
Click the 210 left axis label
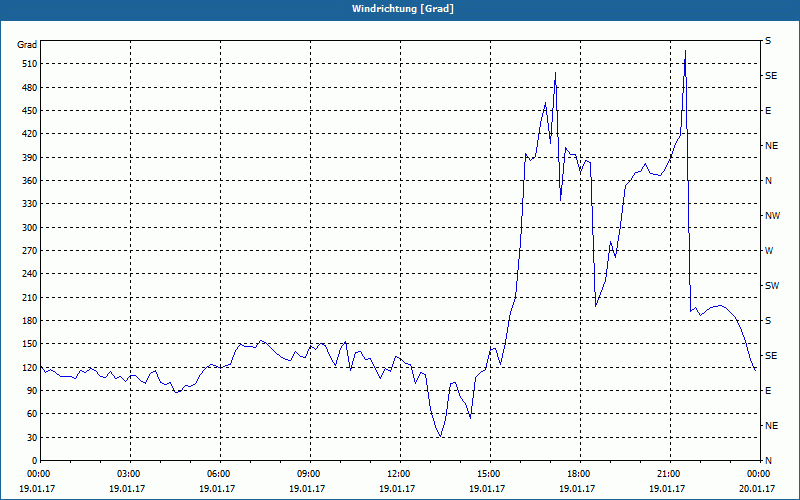click(x=30, y=297)
